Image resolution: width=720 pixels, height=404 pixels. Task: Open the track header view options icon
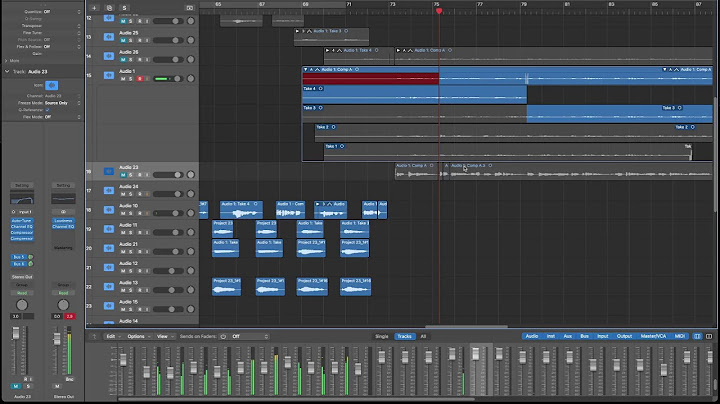(x=190, y=8)
